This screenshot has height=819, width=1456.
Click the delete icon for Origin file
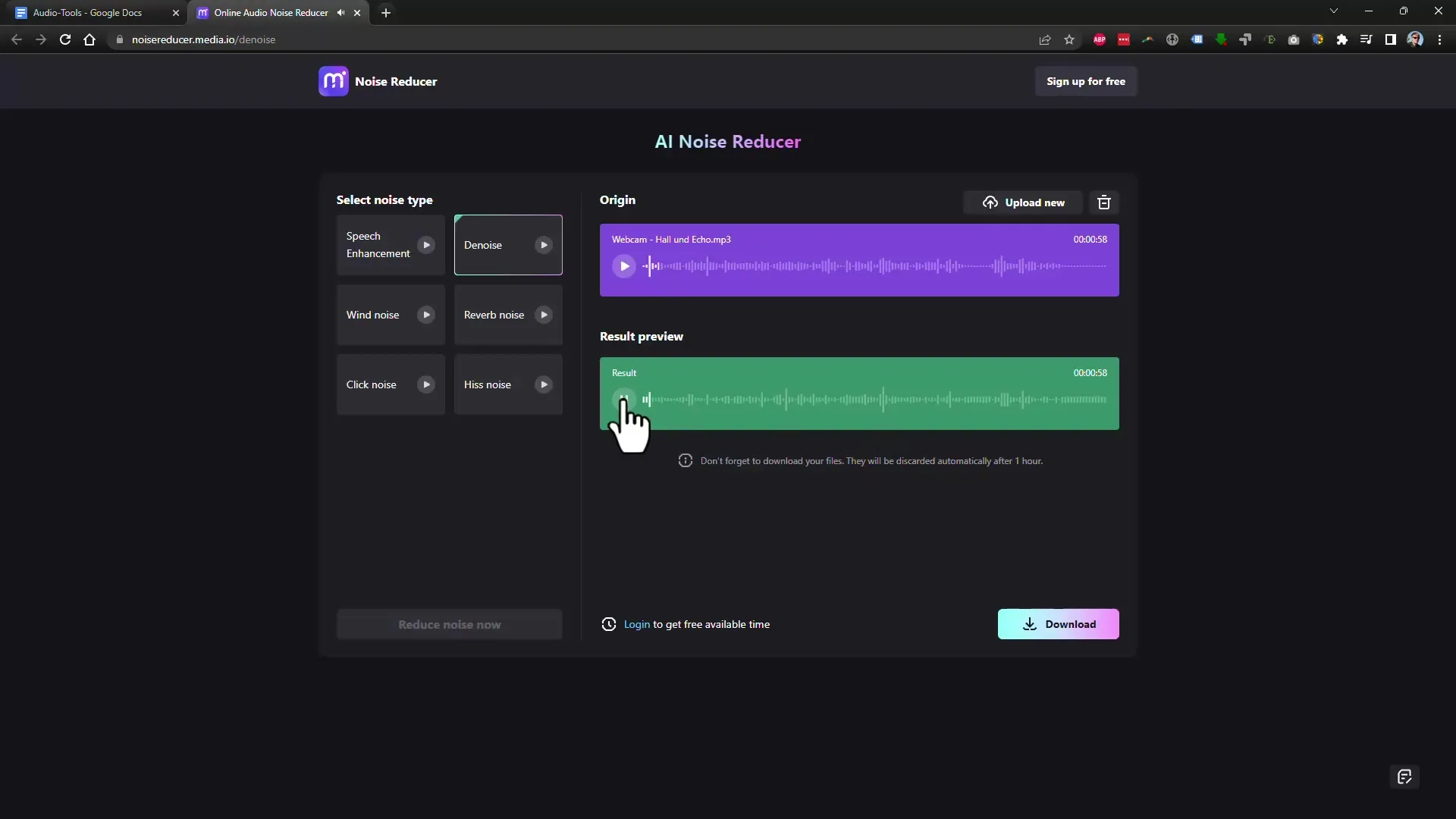click(1104, 202)
